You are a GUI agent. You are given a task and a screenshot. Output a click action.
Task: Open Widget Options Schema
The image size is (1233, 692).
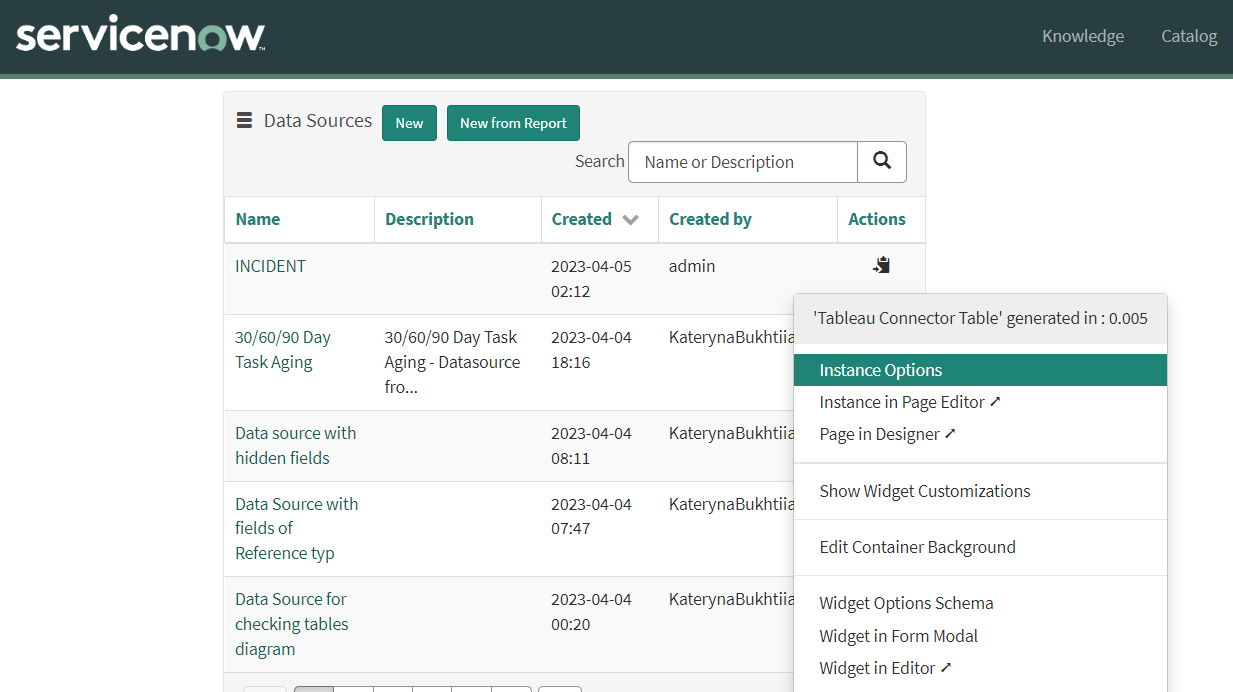tap(906, 603)
